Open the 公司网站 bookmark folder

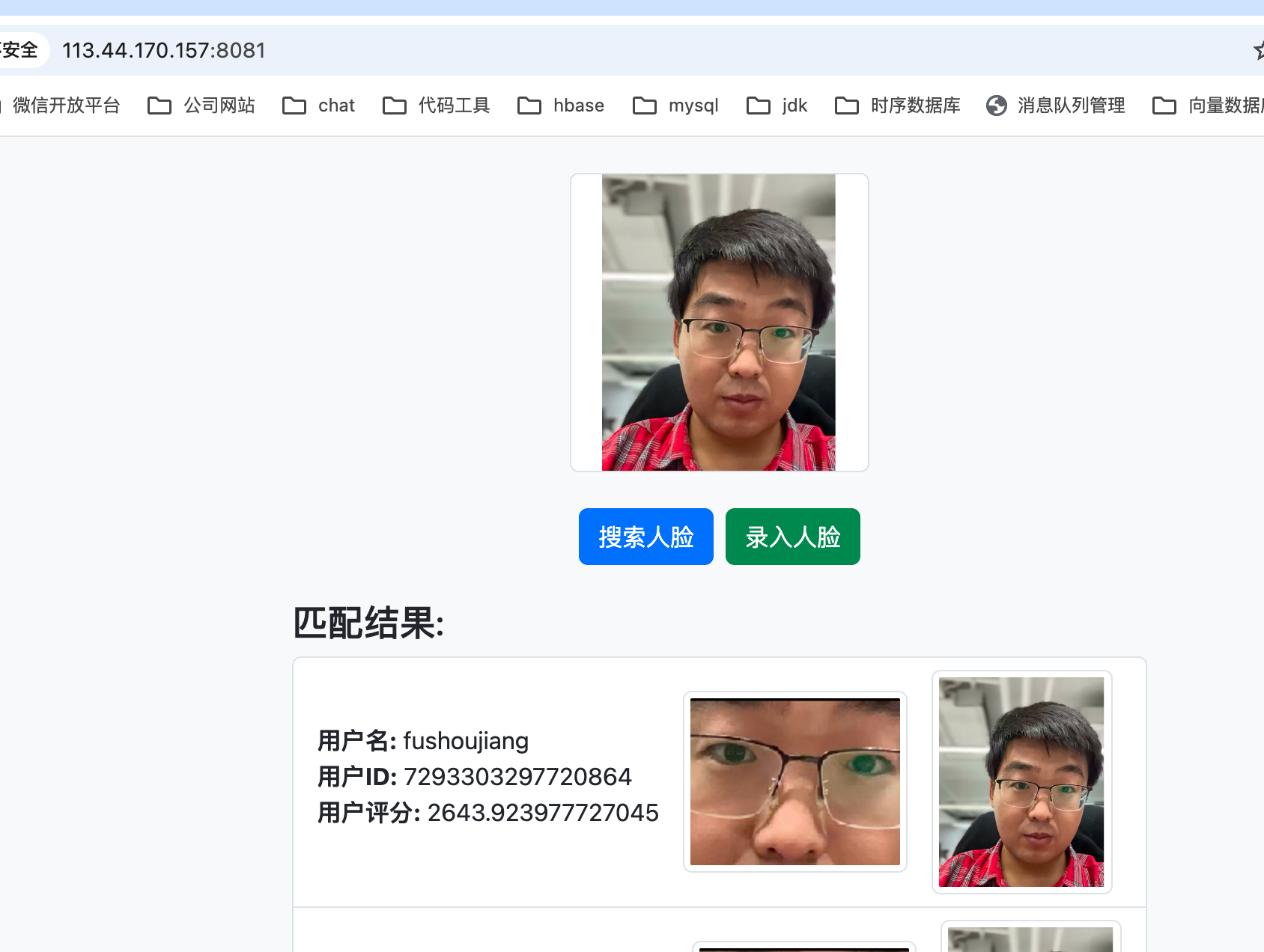point(201,106)
